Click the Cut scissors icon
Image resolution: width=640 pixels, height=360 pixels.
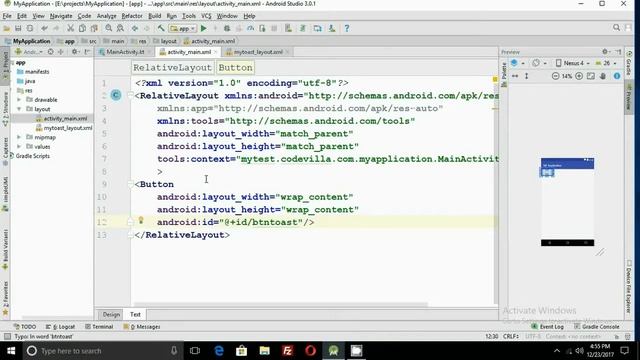pyautogui.click(x=71, y=29)
